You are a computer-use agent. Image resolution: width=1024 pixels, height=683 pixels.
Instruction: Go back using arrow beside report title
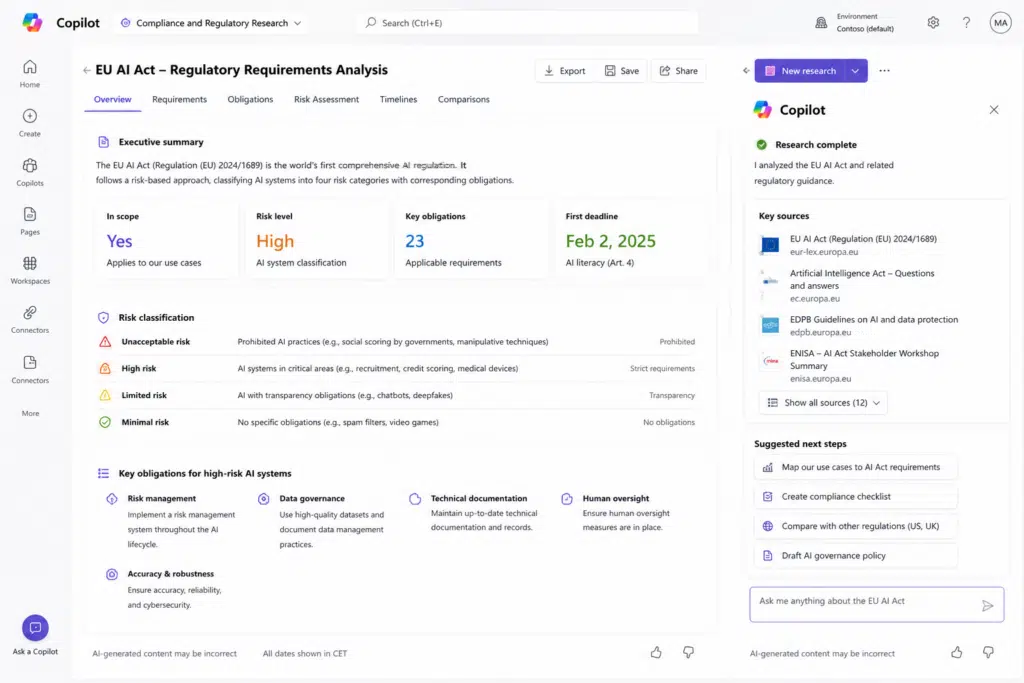coord(87,71)
